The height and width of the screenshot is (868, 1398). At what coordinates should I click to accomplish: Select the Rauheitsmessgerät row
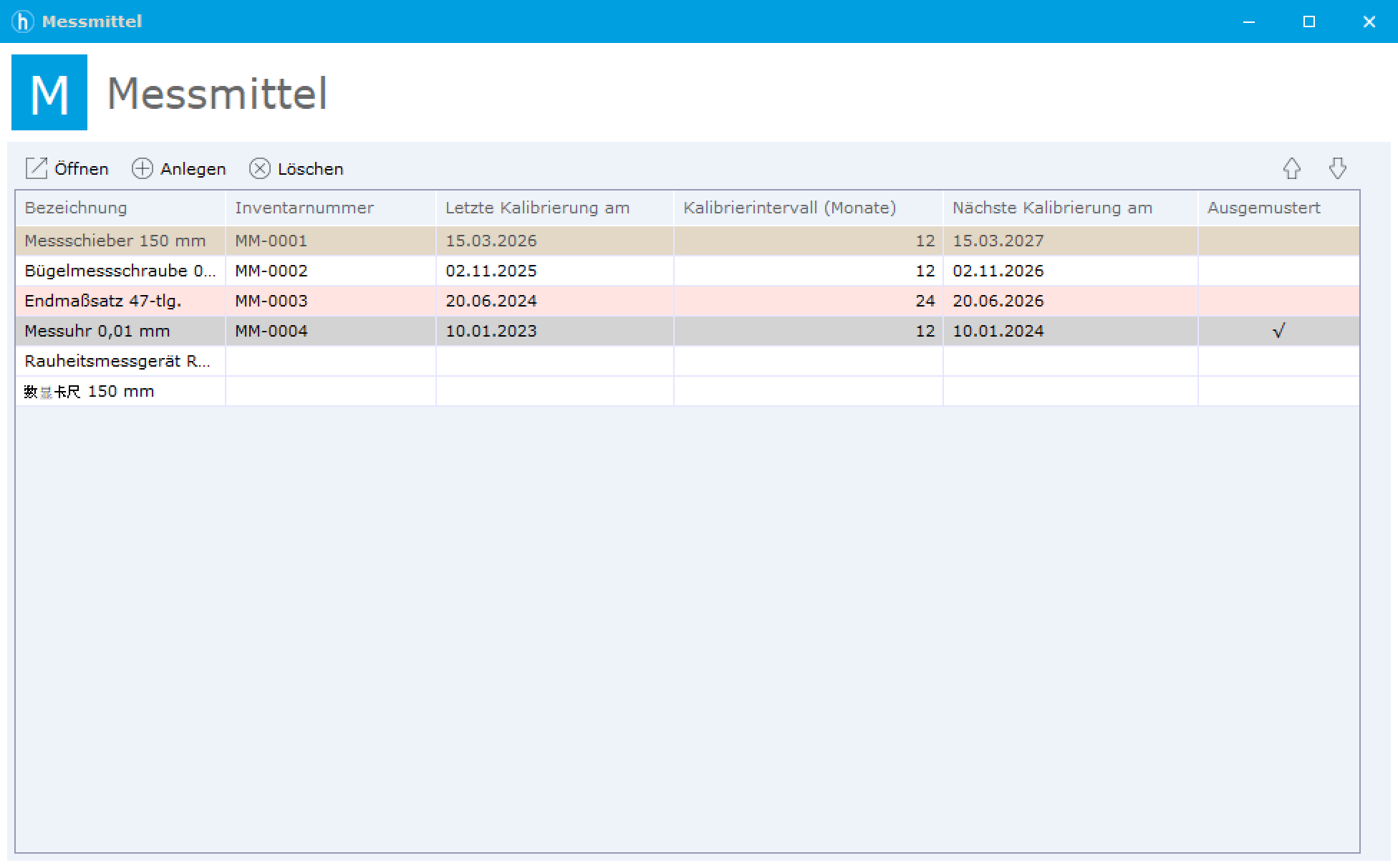(688, 361)
